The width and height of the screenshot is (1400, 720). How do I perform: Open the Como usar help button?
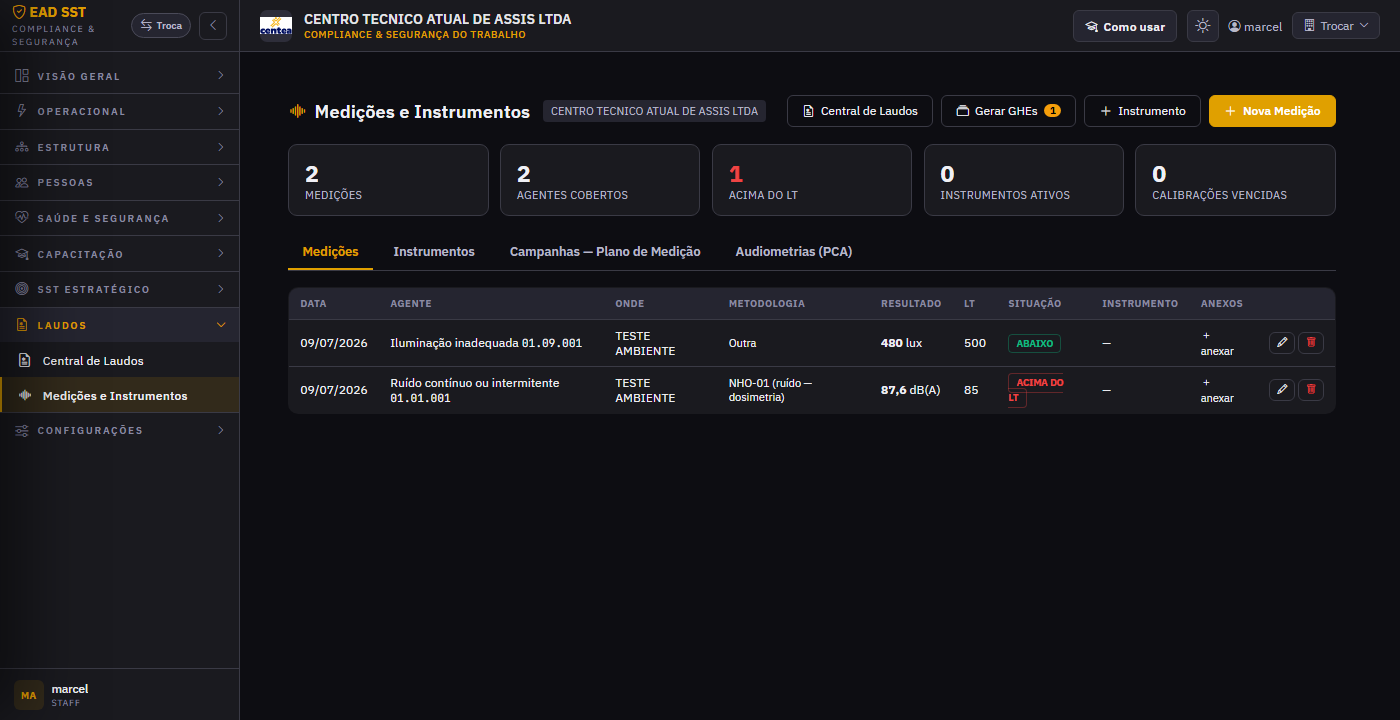(x=1125, y=27)
